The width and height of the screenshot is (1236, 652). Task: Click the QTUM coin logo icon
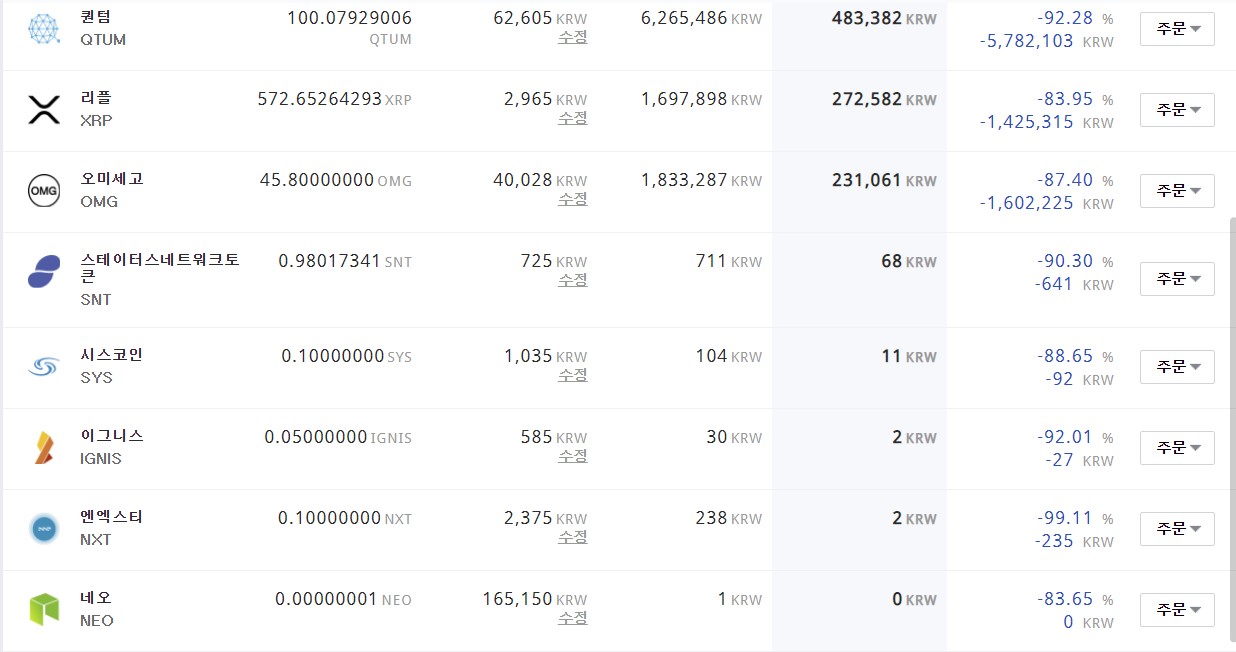[x=44, y=29]
